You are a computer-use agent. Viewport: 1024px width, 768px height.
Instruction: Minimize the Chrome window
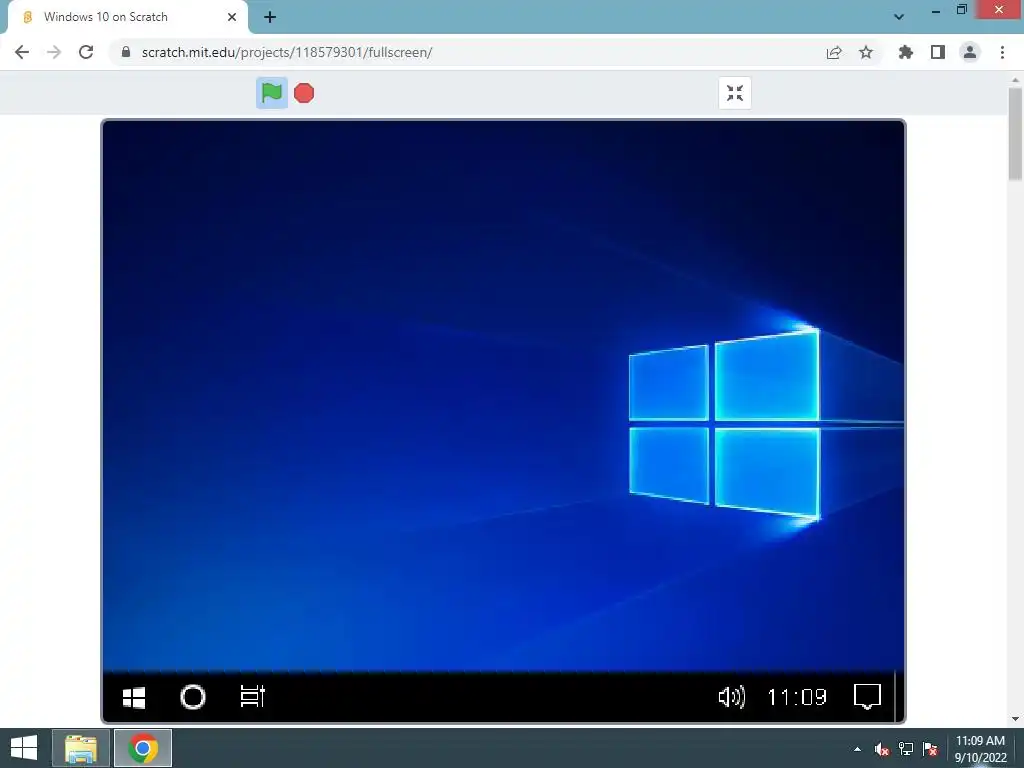(936, 10)
